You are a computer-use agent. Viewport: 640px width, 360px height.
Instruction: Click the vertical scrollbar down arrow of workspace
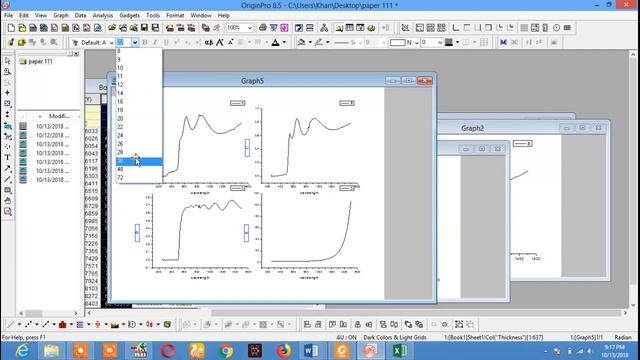[x=633, y=305]
